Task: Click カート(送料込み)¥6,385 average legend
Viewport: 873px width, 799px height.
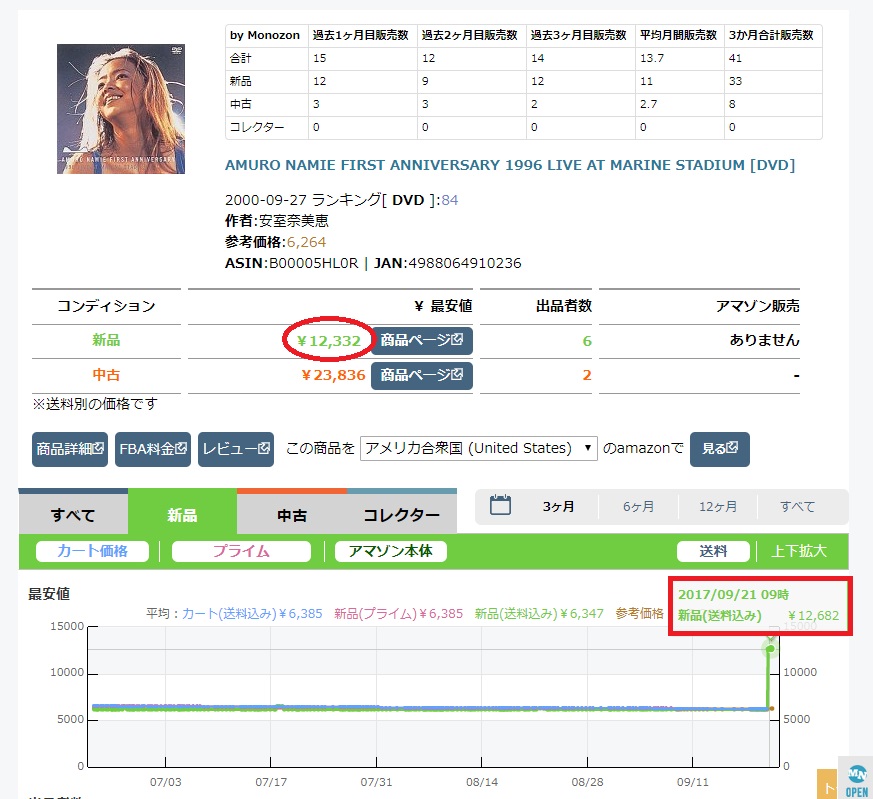Action: [x=252, y=614]
